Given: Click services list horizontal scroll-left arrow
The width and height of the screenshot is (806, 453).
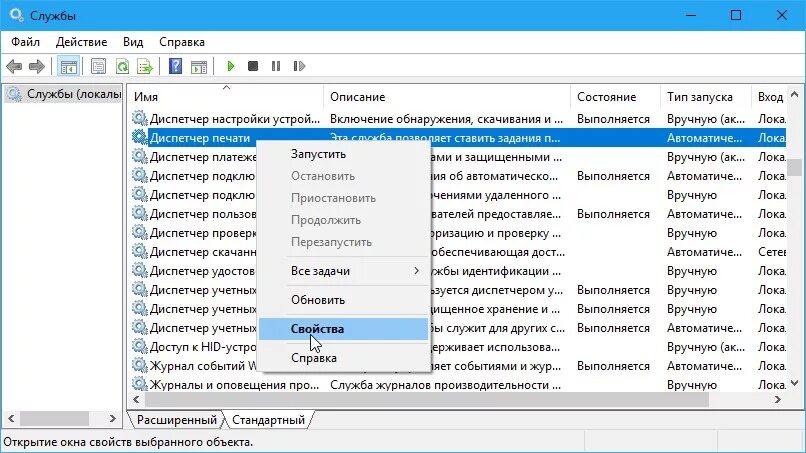Looking at the screenshot, I should pos(136,400).
